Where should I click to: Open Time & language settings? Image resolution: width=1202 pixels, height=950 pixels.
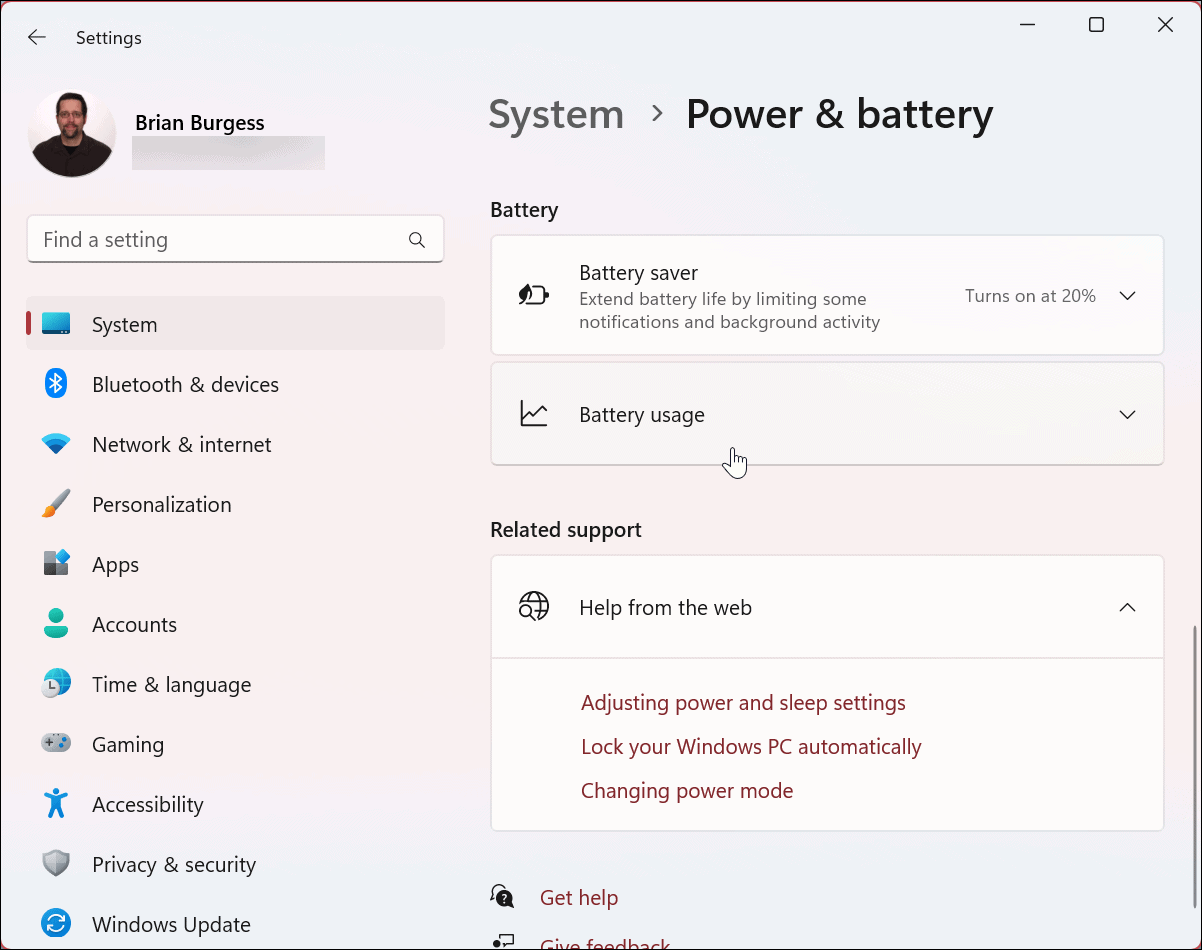[236, 684]
